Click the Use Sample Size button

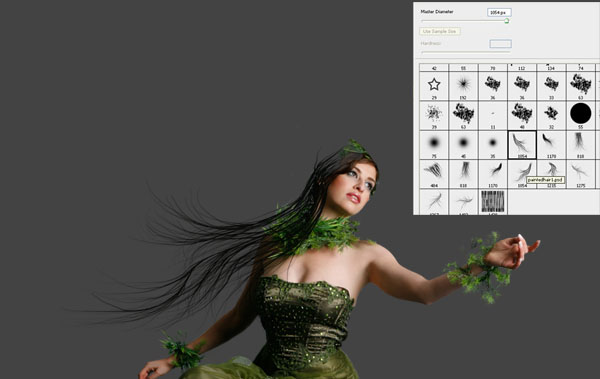(440, 31)
